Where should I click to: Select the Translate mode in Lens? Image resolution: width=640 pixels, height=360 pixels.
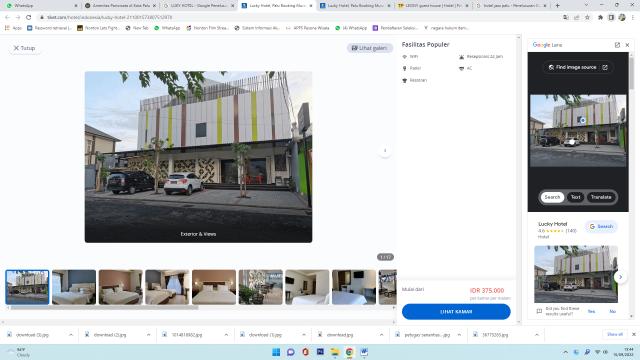pyautogui.click(x=601, y=197)
